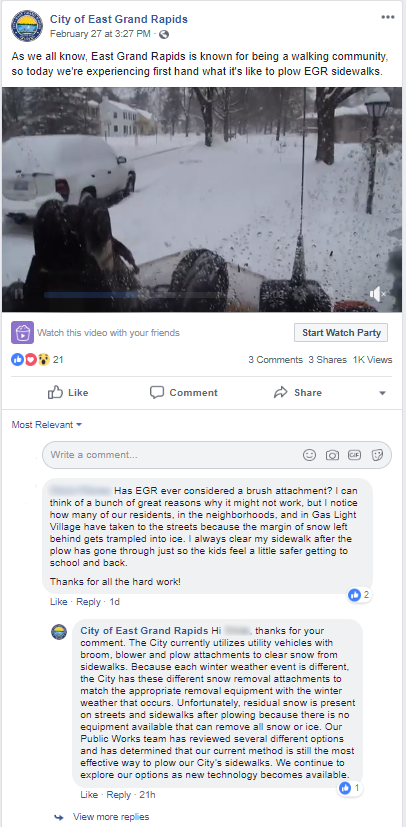Open the share options dropdown arrow

coord(382,393)
